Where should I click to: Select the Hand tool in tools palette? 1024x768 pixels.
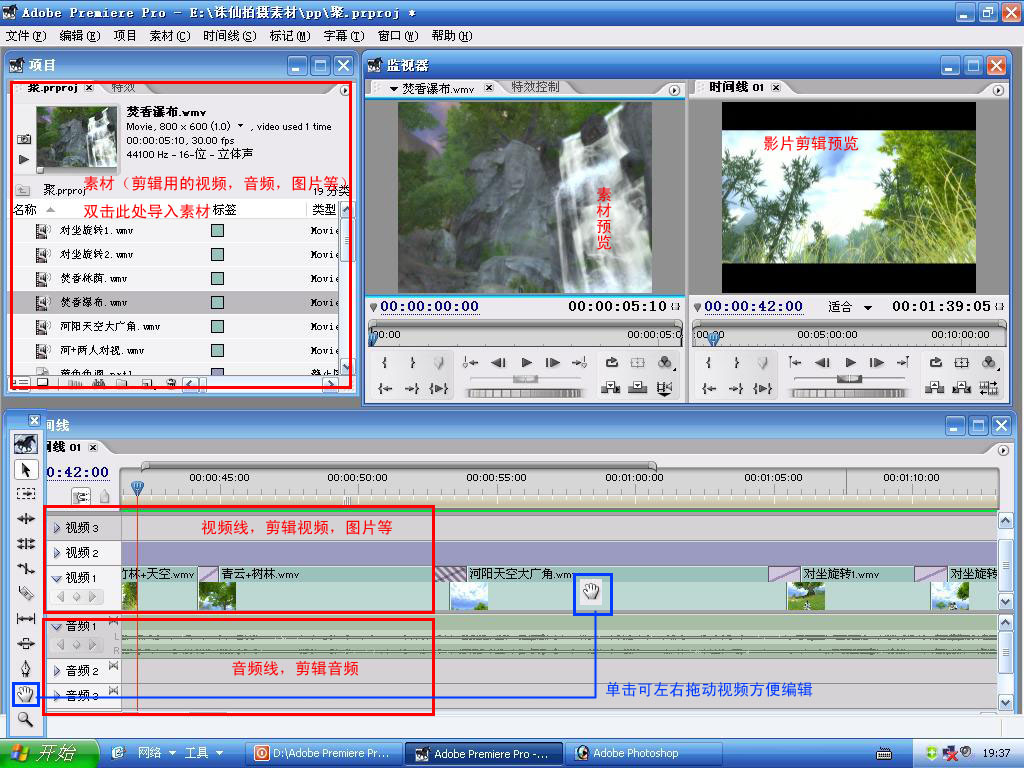click(x=25, y=694)
